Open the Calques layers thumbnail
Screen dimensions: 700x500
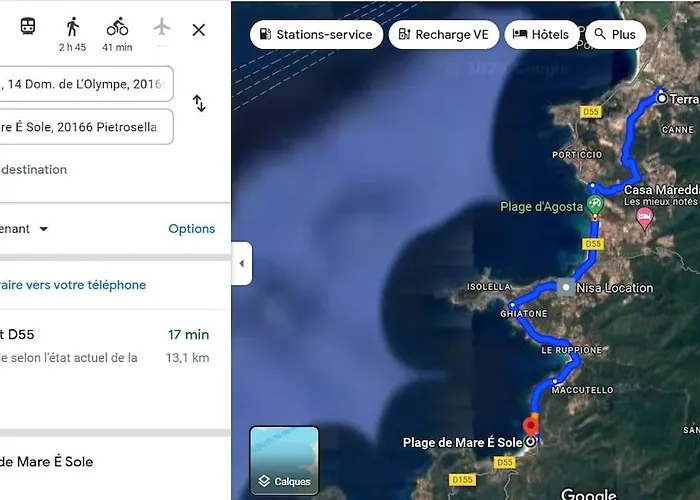point(284,461)
